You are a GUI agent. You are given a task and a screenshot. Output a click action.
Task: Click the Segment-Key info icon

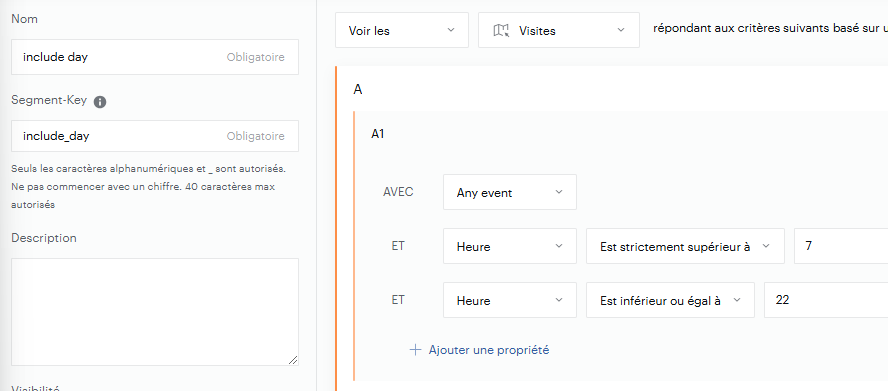point(100,102)
